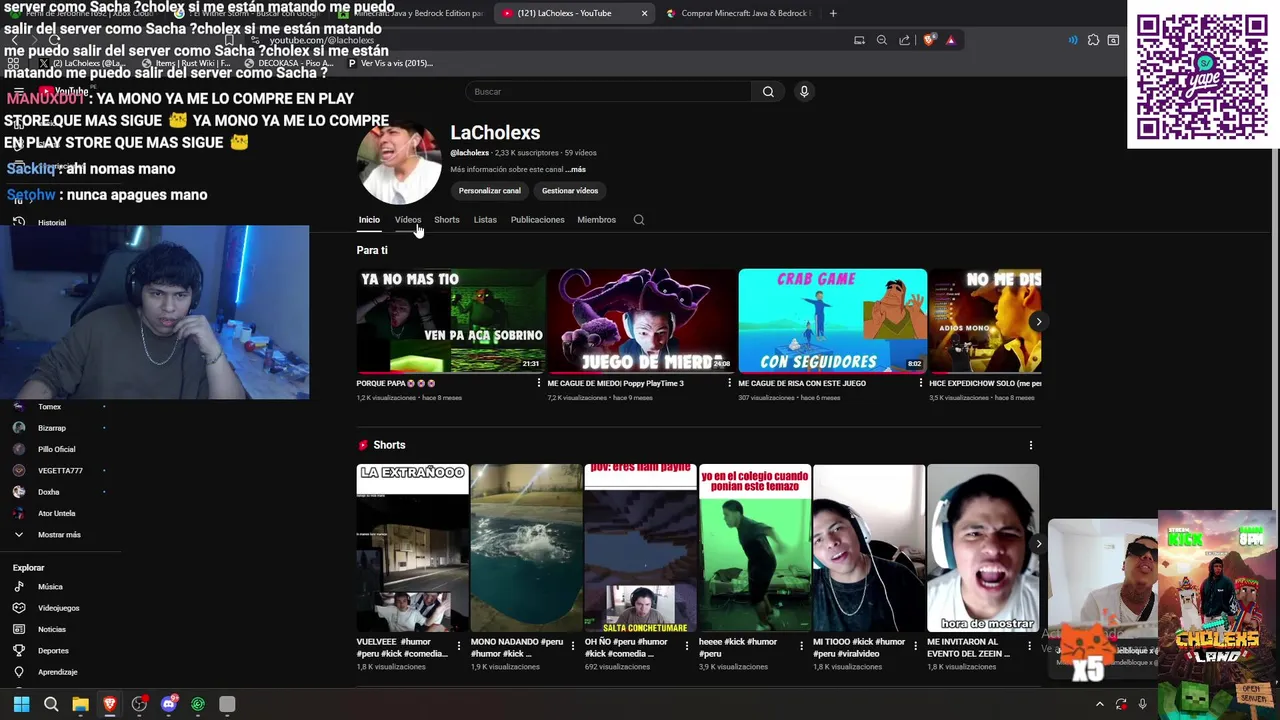Switch to Comprar Minecraft browser tab

tap(738, 13)
